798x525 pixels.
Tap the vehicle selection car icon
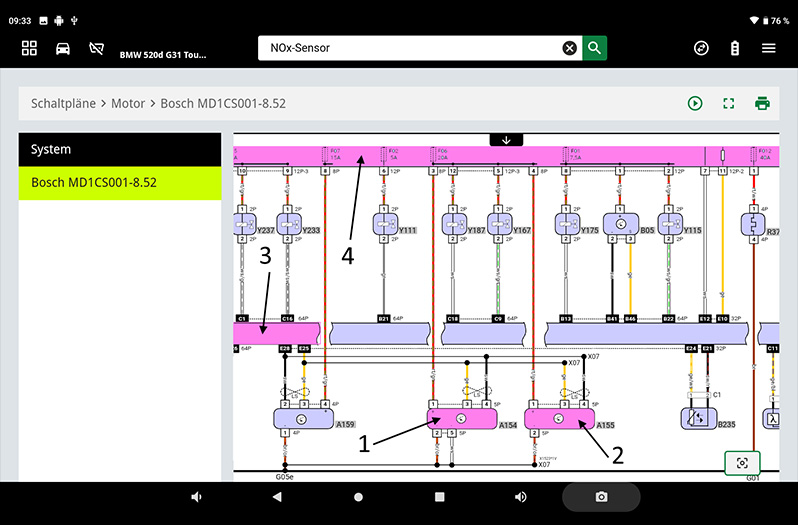click(x=63, y=48)
